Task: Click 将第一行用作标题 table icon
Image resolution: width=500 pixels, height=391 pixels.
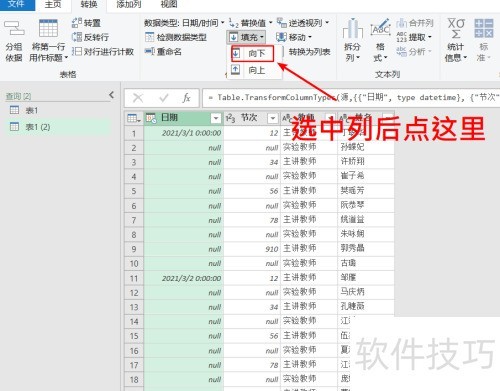Action: click(48, 29)
